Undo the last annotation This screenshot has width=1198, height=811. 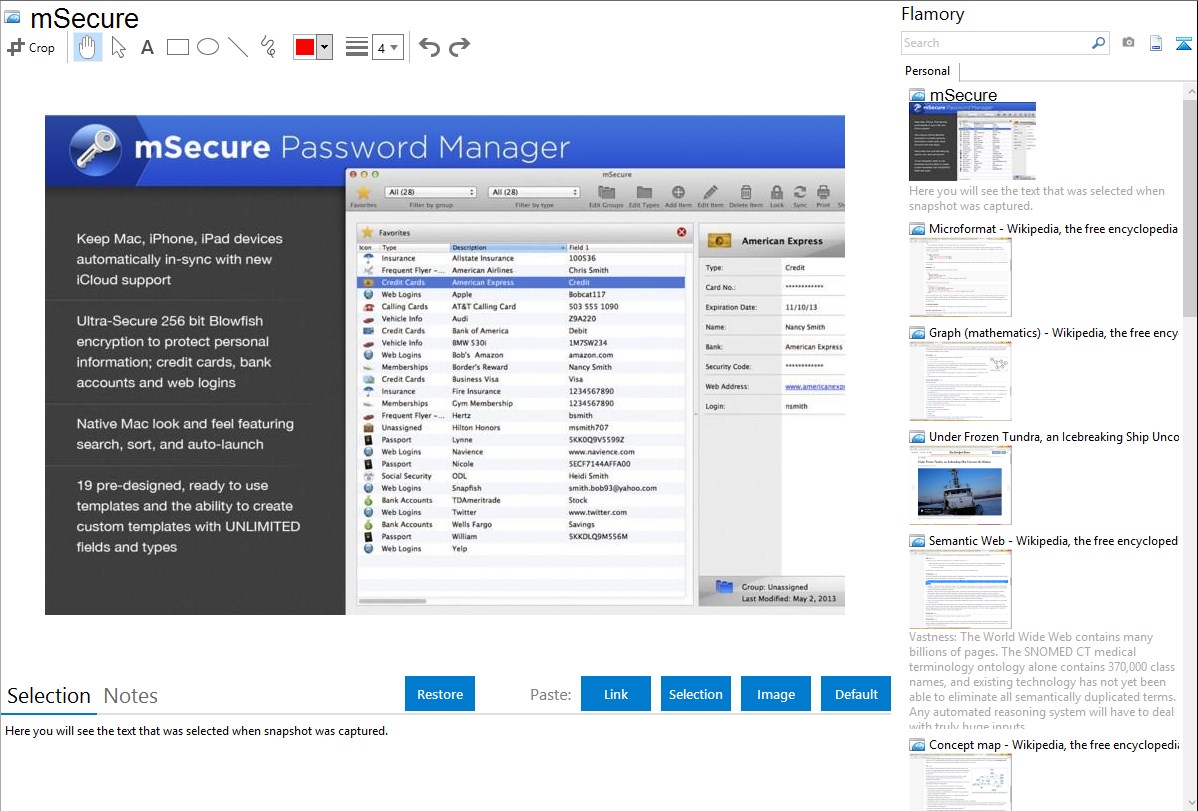click(x=429, y=47)
